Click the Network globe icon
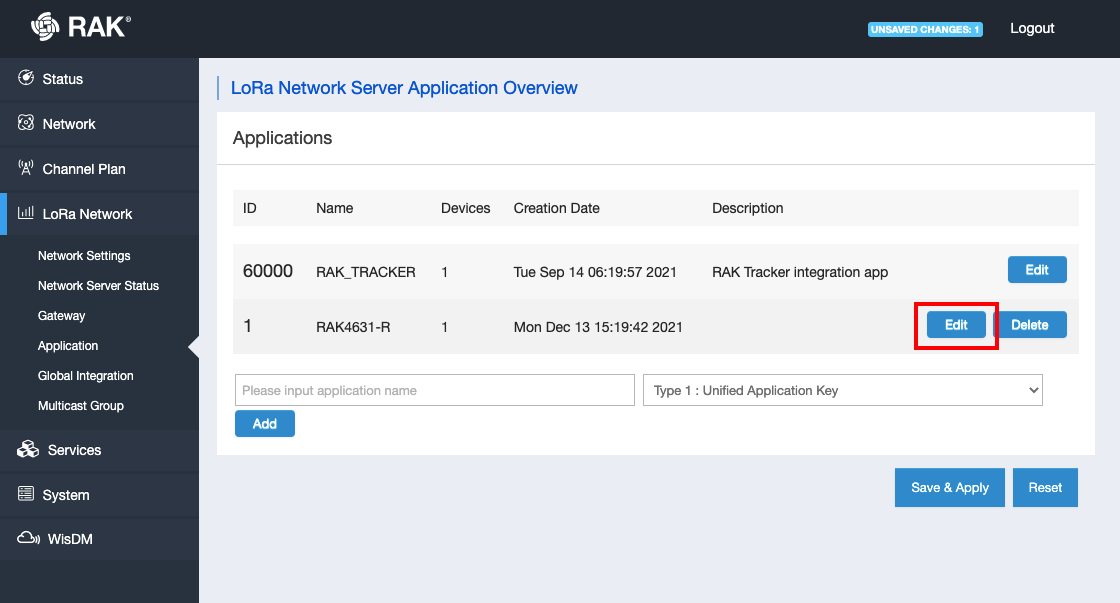This screenshot has width=1120, height=603. coord(26,123)
